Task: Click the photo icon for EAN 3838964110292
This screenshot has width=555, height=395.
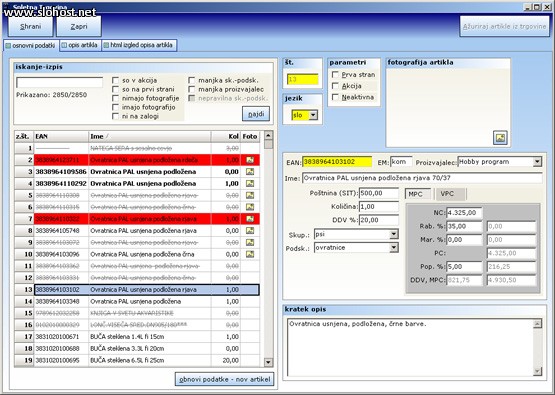Action: click(x=250, y=183)
